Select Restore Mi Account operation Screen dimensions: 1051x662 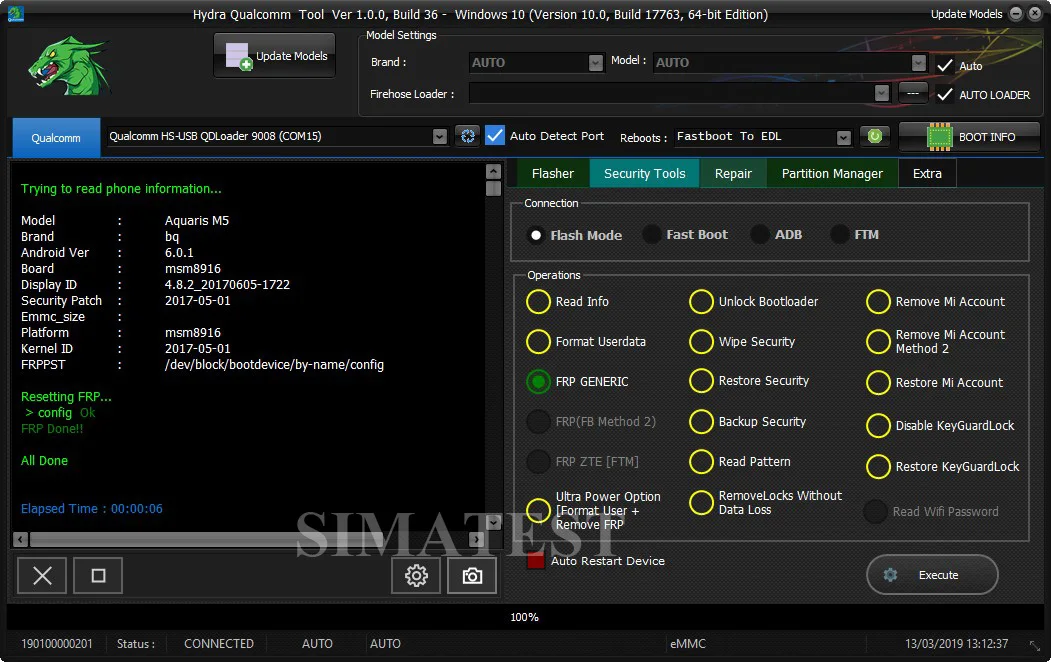coord(878,383)
